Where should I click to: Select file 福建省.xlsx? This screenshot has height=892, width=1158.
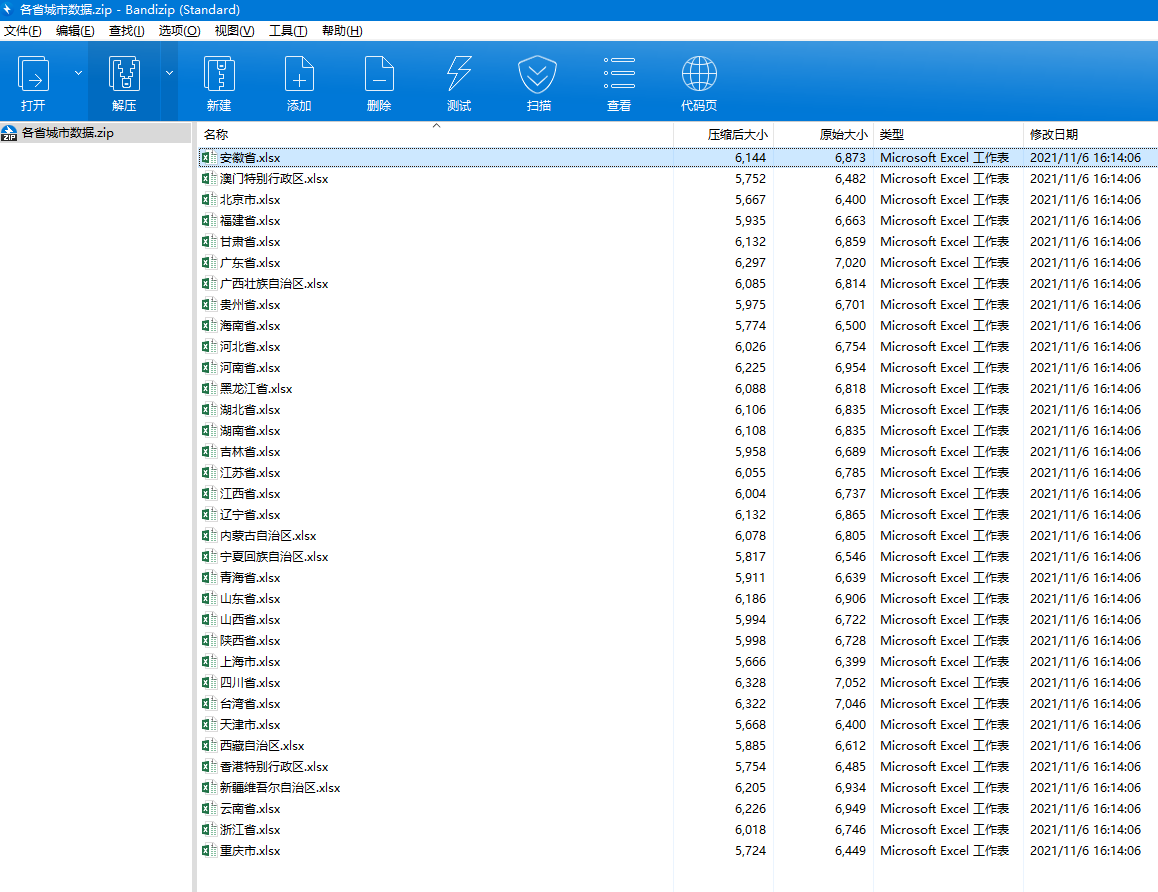click(250, 221)
